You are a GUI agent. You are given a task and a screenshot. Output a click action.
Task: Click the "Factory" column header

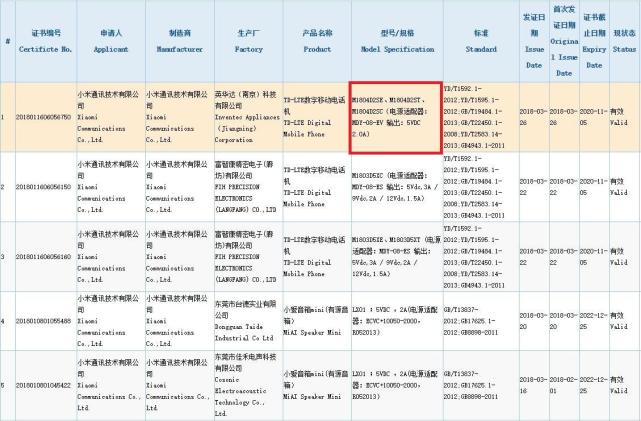coord(249,41)
